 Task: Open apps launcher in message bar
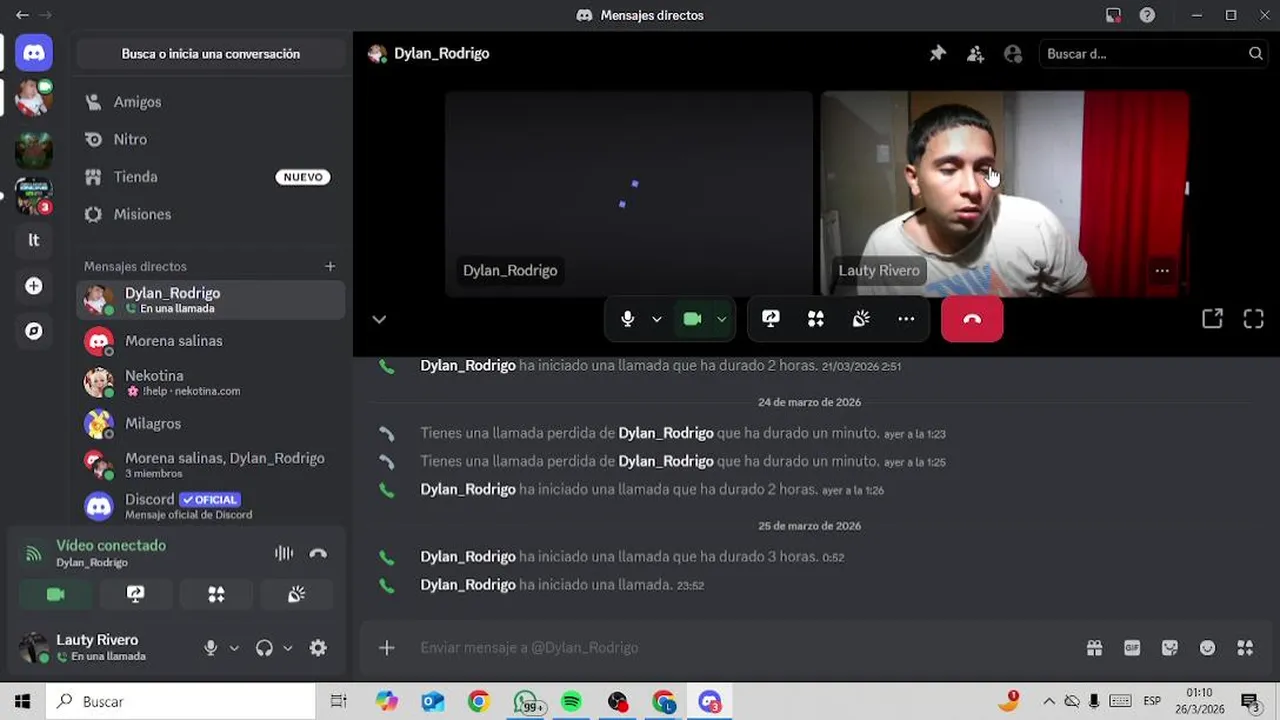1245,648
